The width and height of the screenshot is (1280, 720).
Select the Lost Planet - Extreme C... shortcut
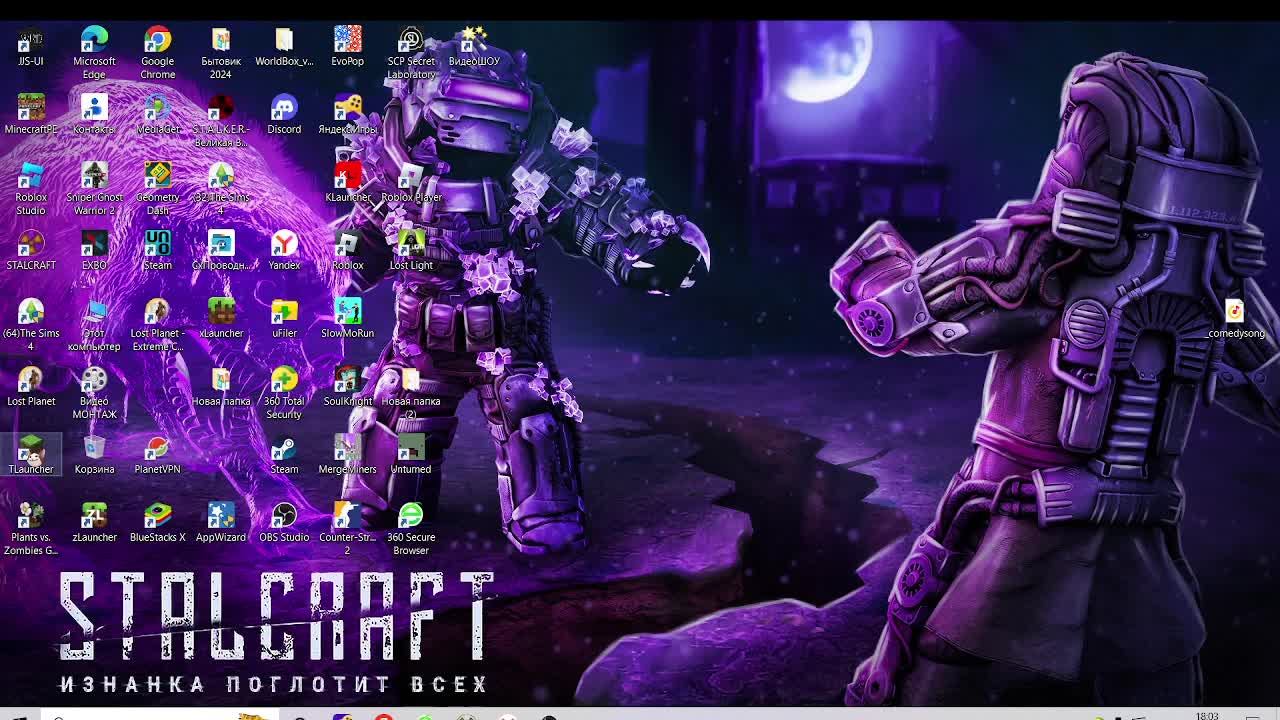(157, 325)
